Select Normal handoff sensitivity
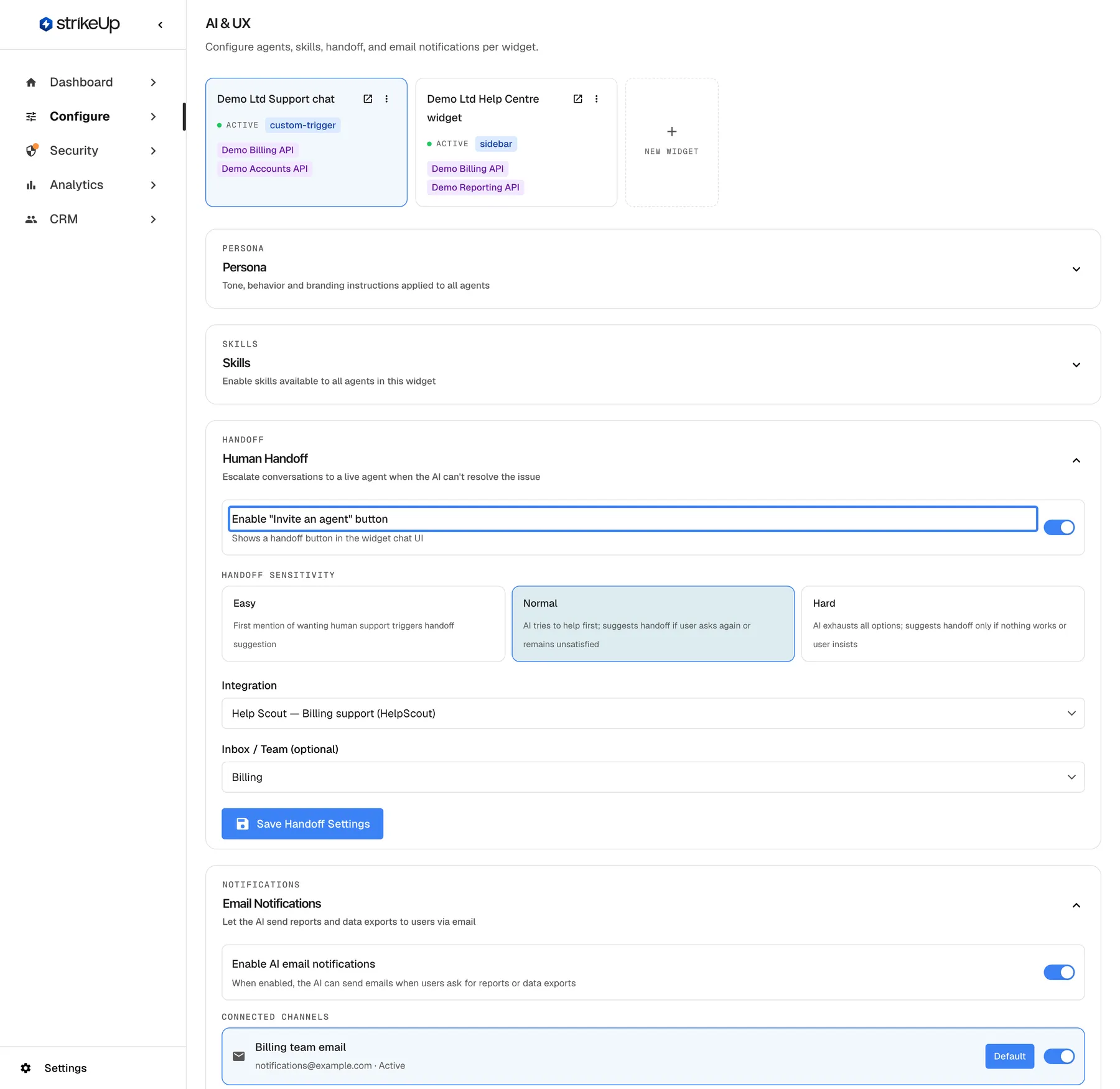1120x1089 pixels. [x=653, y=624]
